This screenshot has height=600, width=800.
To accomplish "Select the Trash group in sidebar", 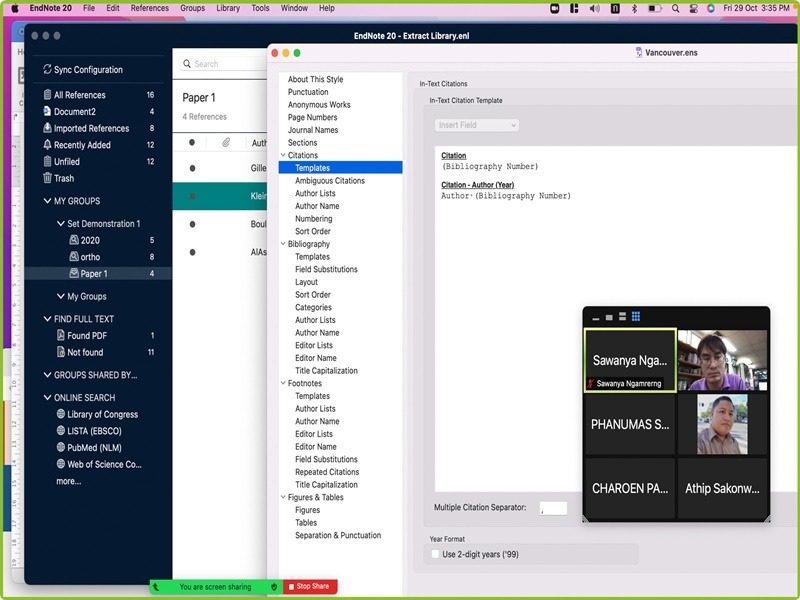I will (x=64, y=178).
